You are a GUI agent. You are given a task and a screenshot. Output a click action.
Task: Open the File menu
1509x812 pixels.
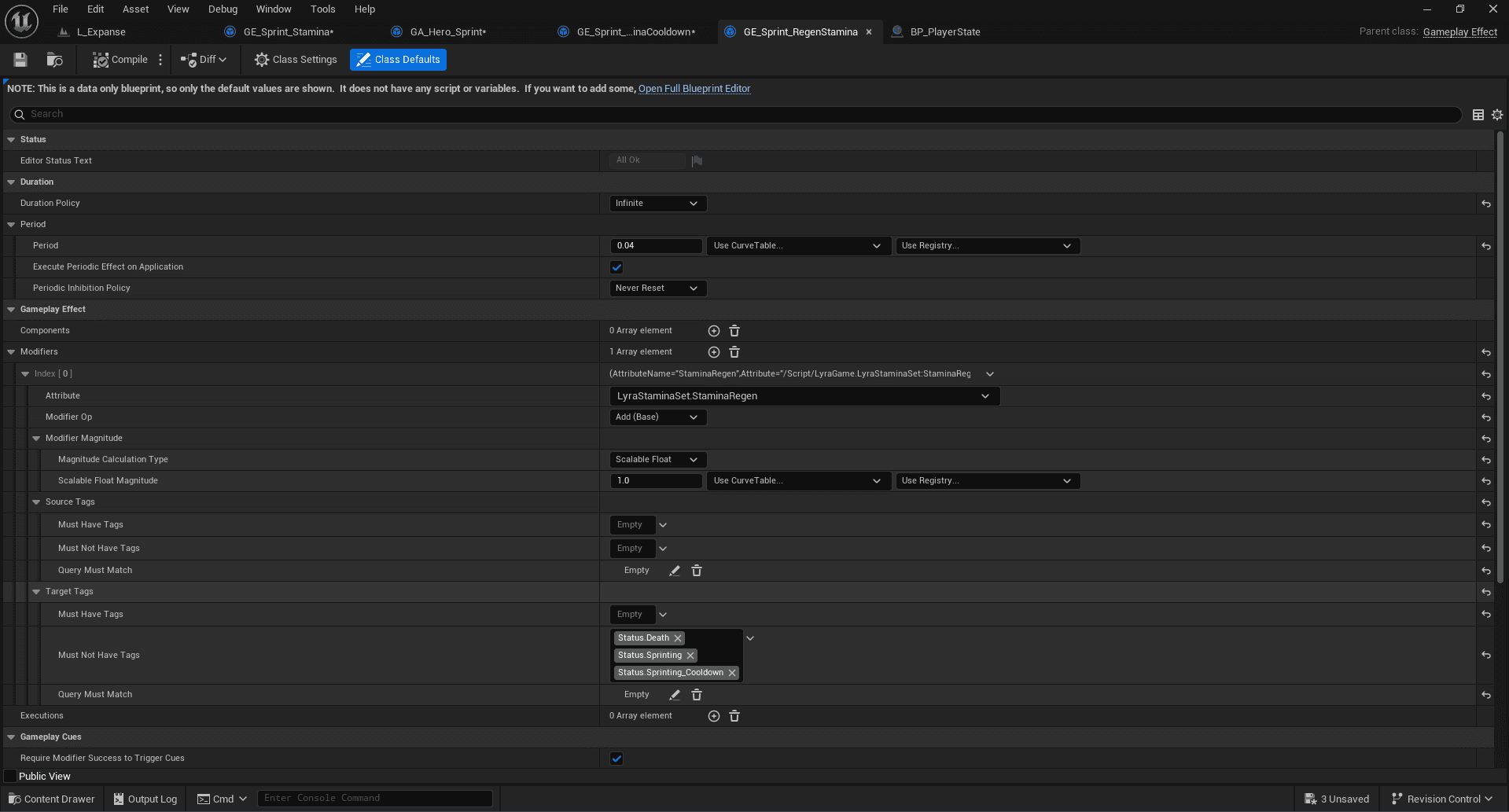(x=61, y=9)
